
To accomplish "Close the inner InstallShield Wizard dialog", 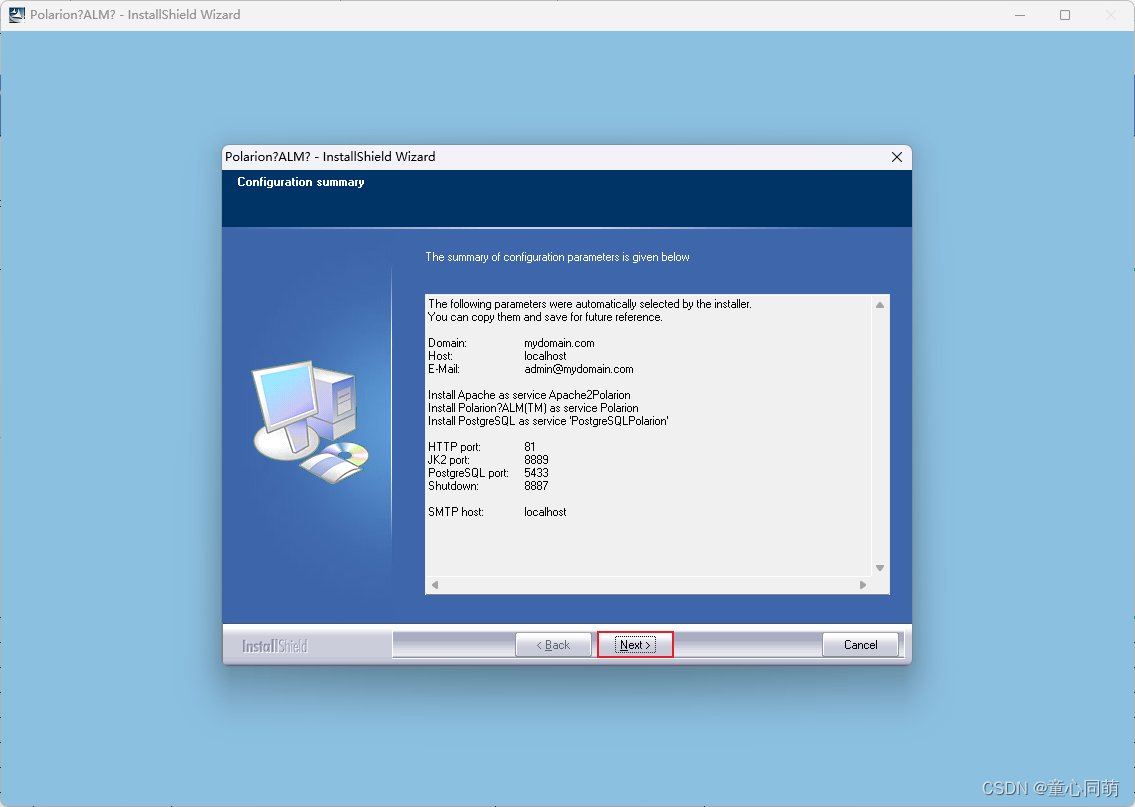I will click(896, 157).
